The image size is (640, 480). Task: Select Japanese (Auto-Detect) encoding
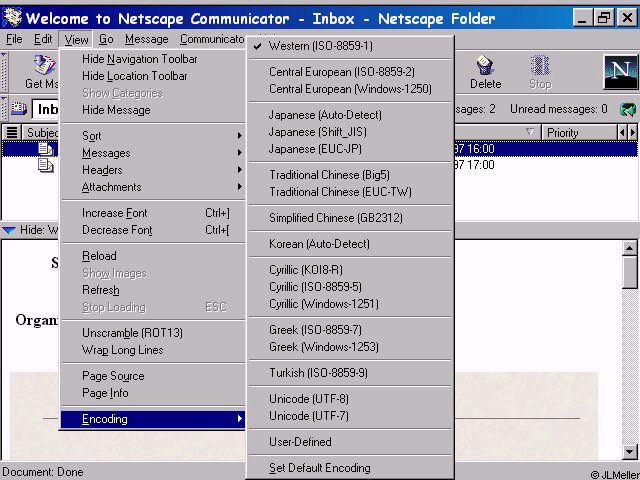351,115
